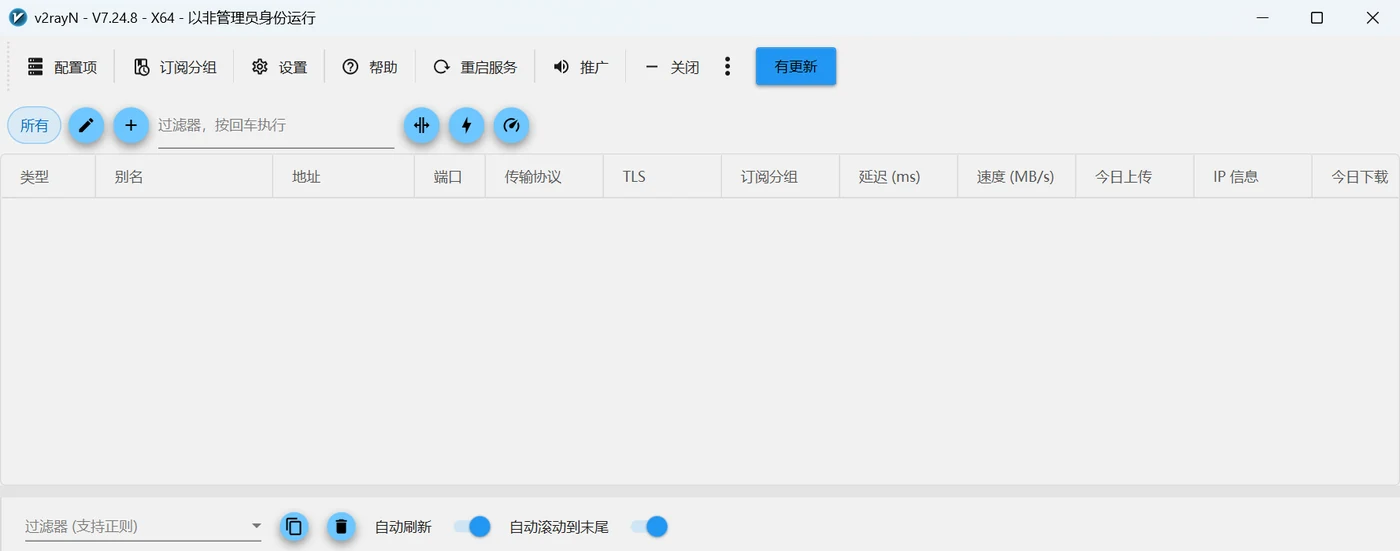The image size is (1400, 551).
Task: Expand the log filter dropdown arrow
Action: (256, 526)
